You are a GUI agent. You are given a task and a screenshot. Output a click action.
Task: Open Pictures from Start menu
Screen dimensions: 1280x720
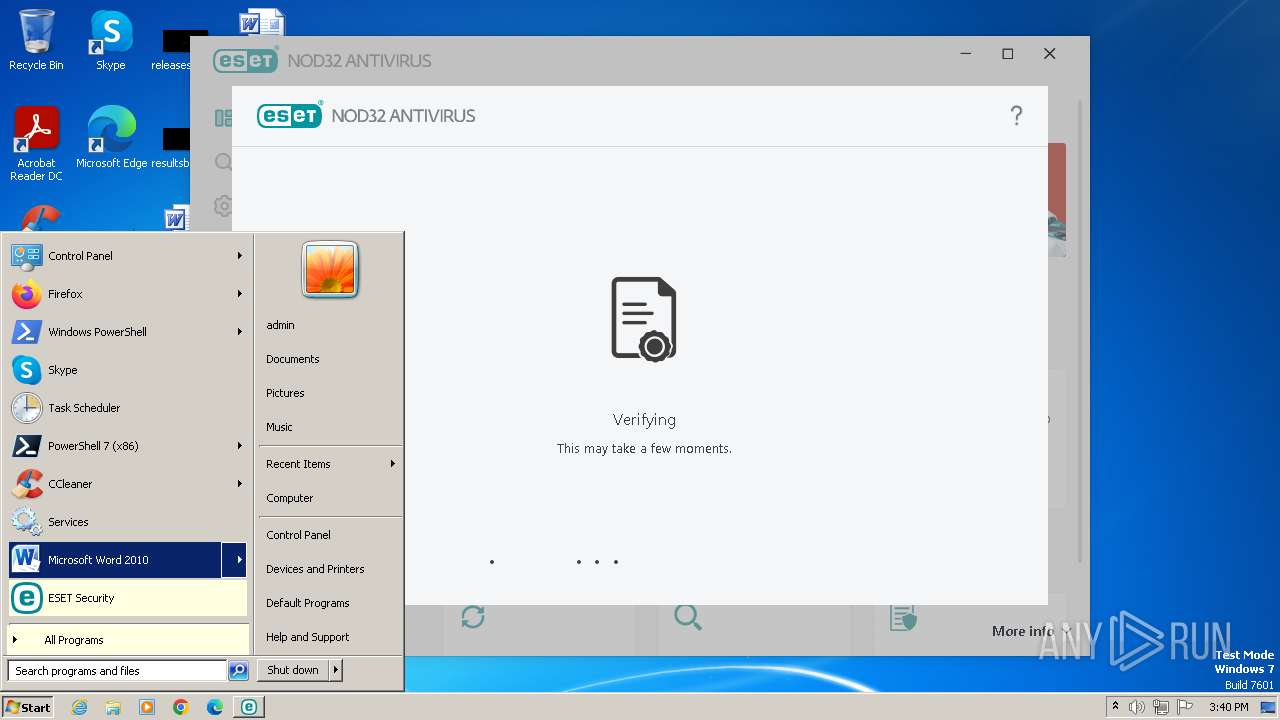(x=330, y=393)
